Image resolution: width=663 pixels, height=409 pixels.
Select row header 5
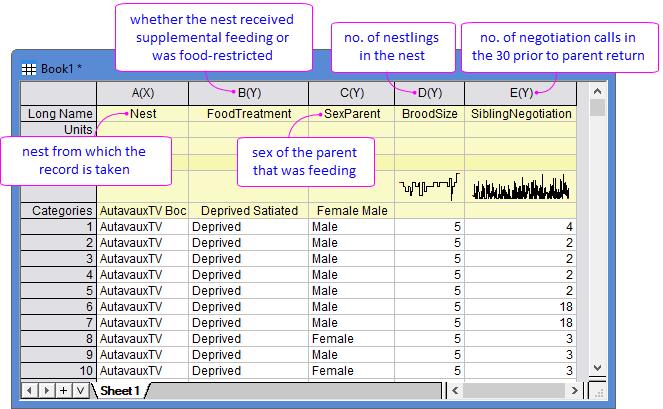coord(59,291)
